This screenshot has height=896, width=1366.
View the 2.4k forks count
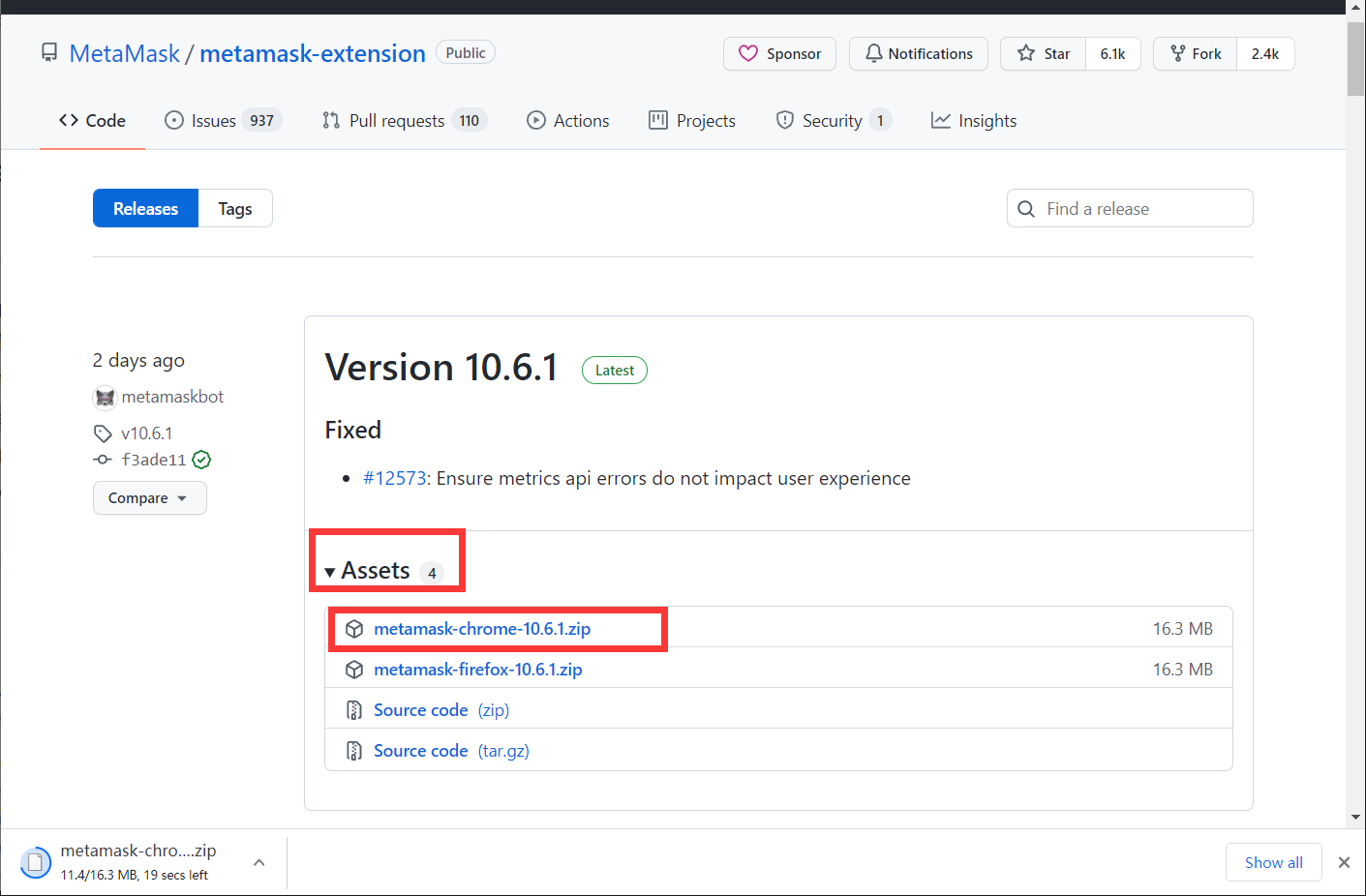tap(1265, 54)
